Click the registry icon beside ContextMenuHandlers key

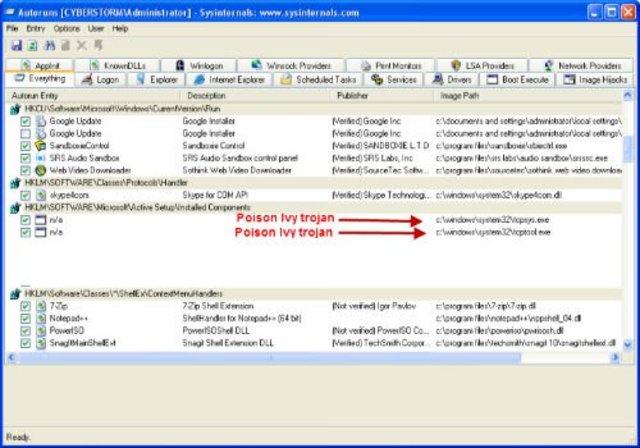pos(16,294)
